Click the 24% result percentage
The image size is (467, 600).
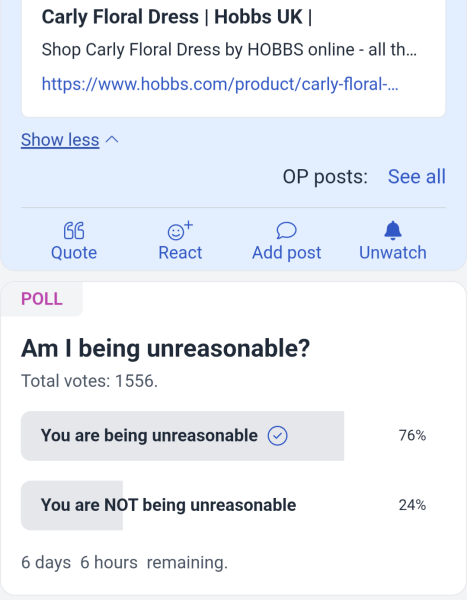coord(412,505)
